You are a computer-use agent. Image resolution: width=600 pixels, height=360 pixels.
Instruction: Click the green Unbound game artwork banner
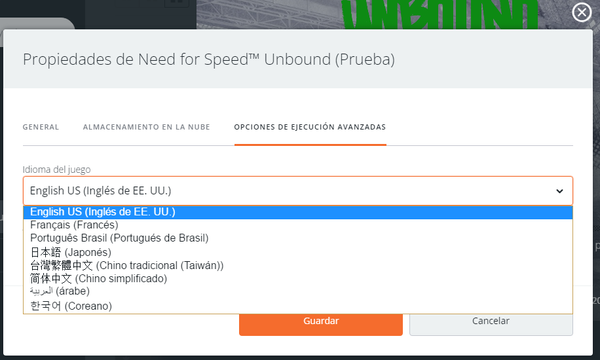coord(440,14)
